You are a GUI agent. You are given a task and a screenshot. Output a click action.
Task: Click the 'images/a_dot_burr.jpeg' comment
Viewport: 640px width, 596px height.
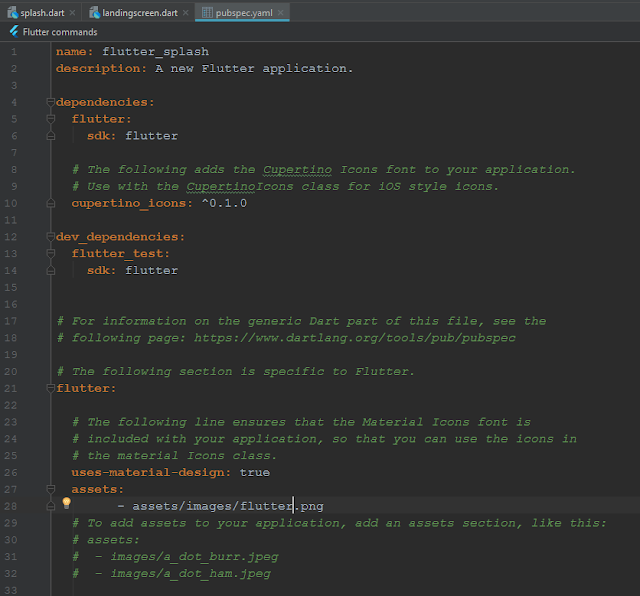(194, 557)
